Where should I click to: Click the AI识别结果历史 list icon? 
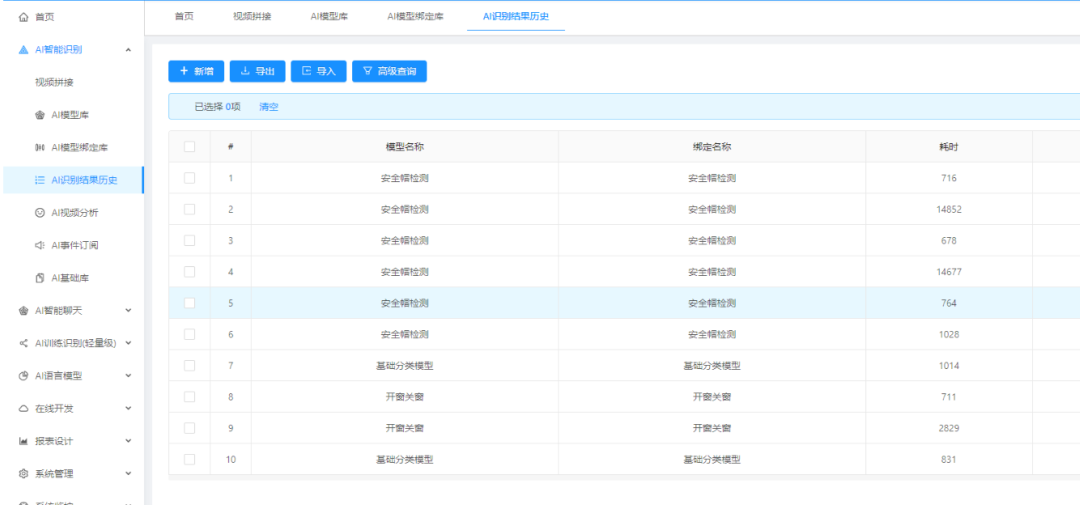[x=40, y=181]
